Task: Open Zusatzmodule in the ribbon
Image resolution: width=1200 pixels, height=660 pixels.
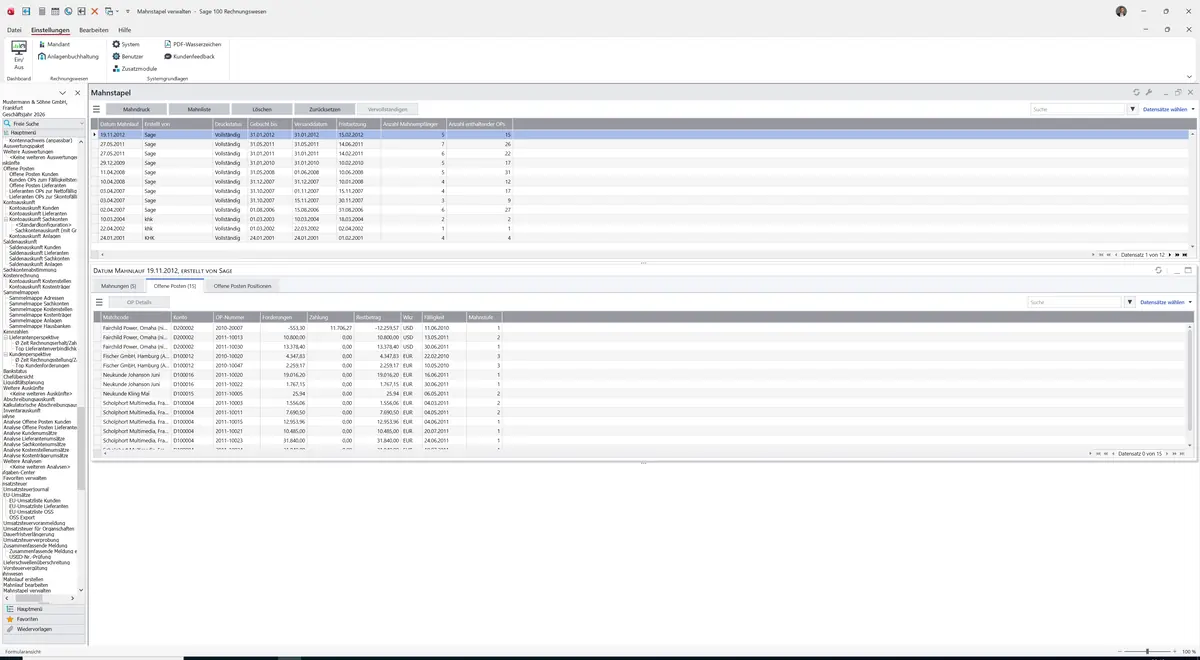Action: point(135,68)
